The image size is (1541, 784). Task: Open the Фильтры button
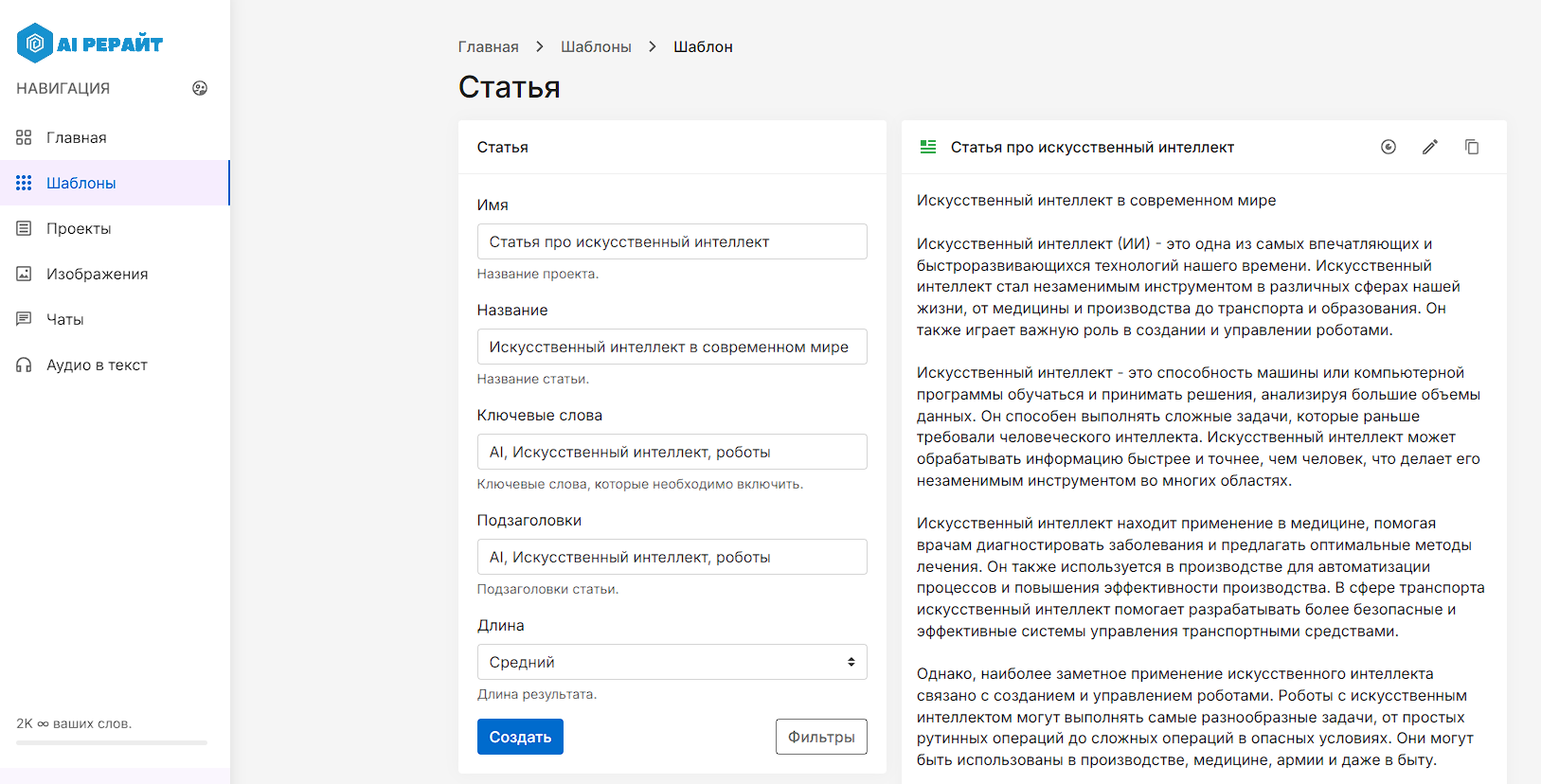click(x=821, y=737)
